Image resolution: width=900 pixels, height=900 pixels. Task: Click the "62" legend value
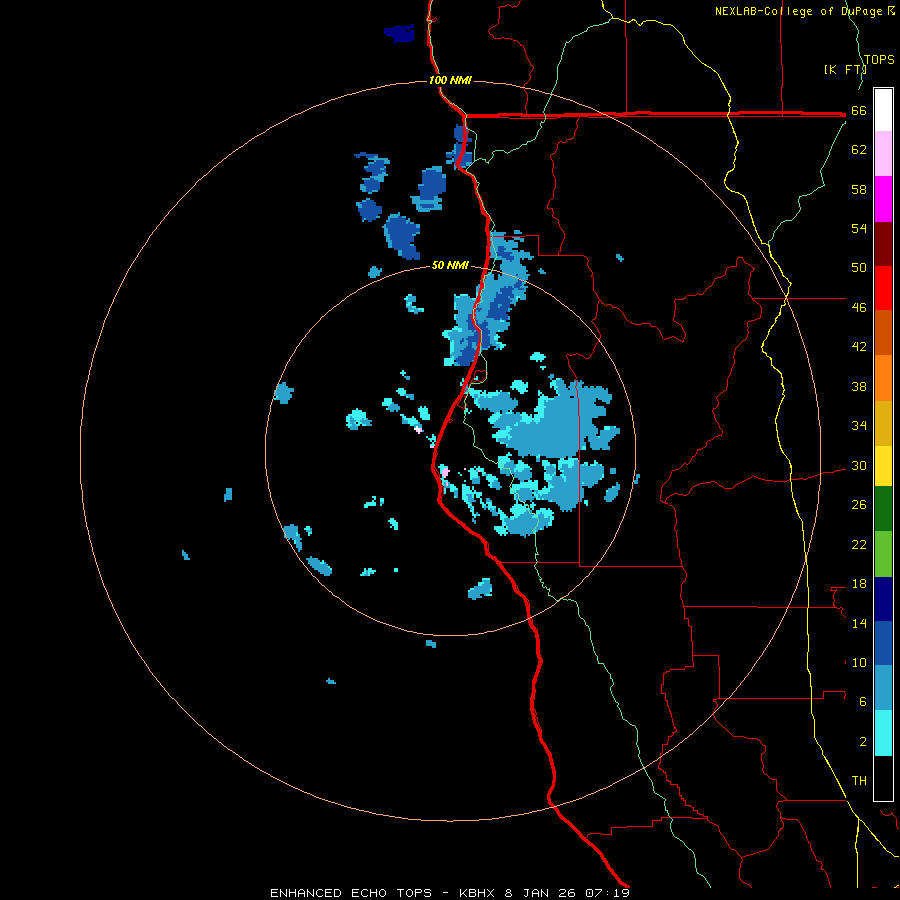(859, 150)
